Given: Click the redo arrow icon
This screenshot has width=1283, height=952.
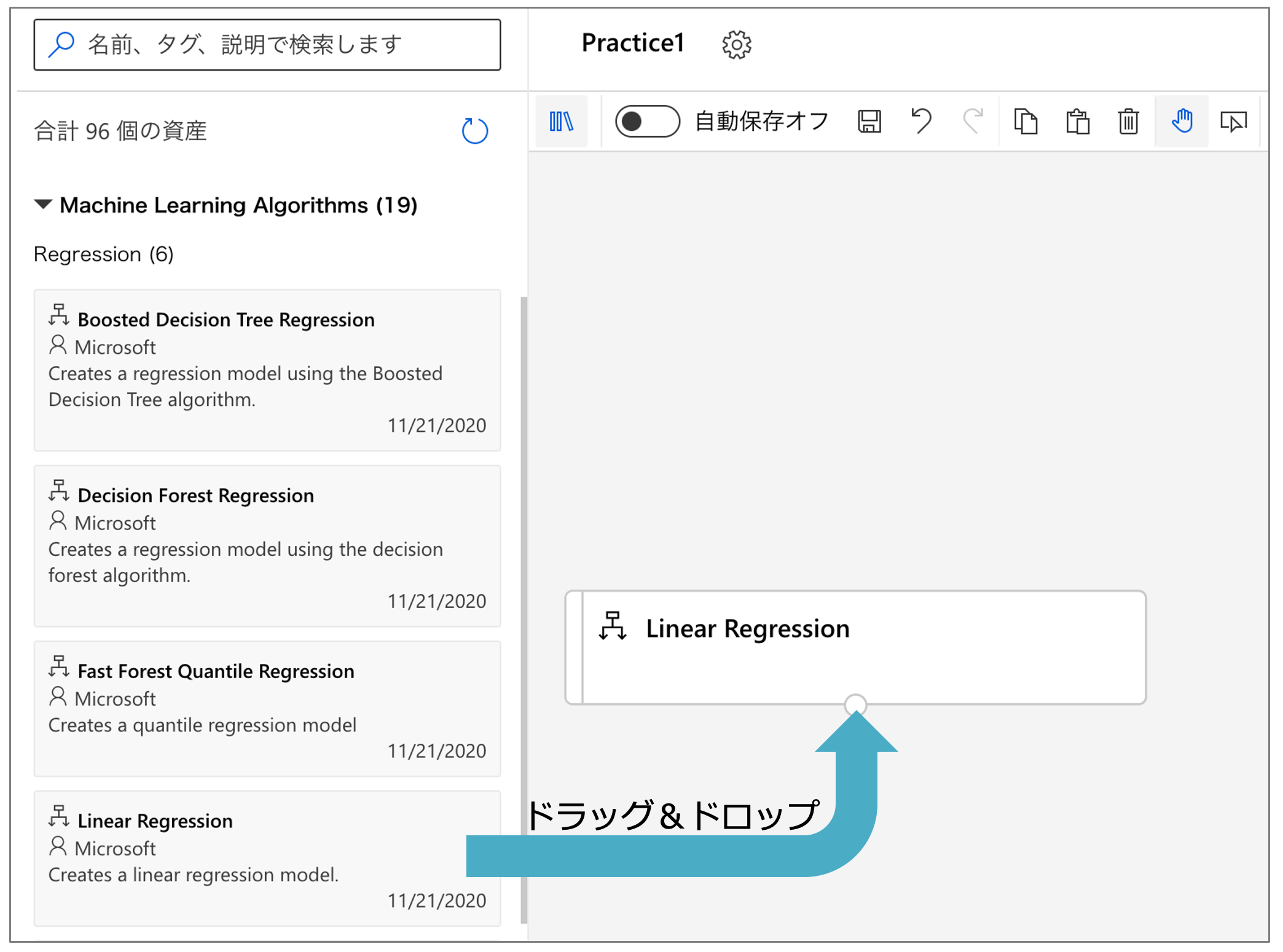Looking at the screenshot, I should coord(973,121).
